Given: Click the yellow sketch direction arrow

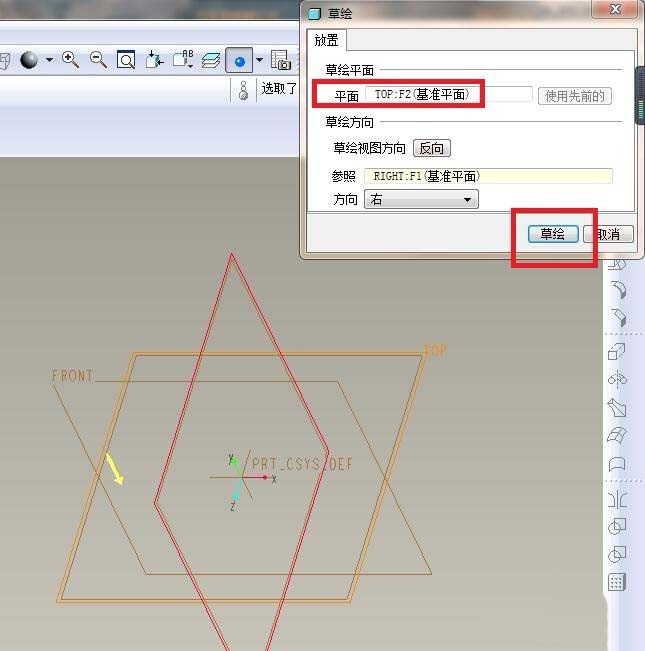Looking at the screenshot, I should 115,469.
